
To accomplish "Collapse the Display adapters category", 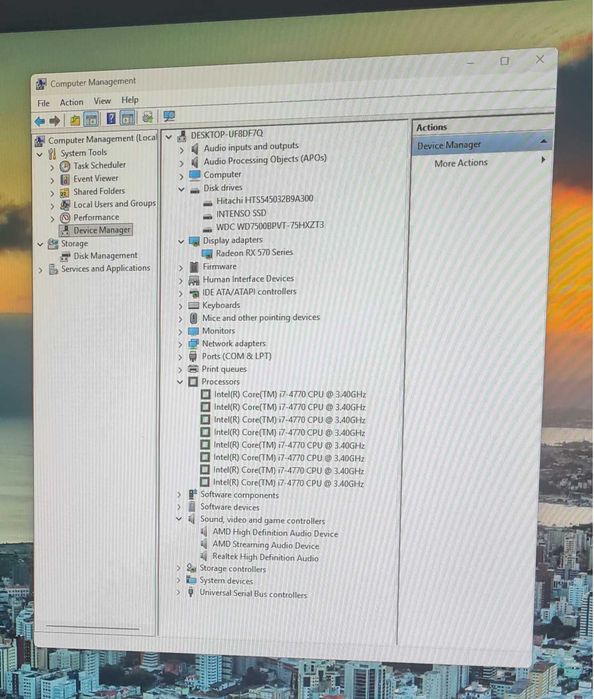I will point(181,242).
